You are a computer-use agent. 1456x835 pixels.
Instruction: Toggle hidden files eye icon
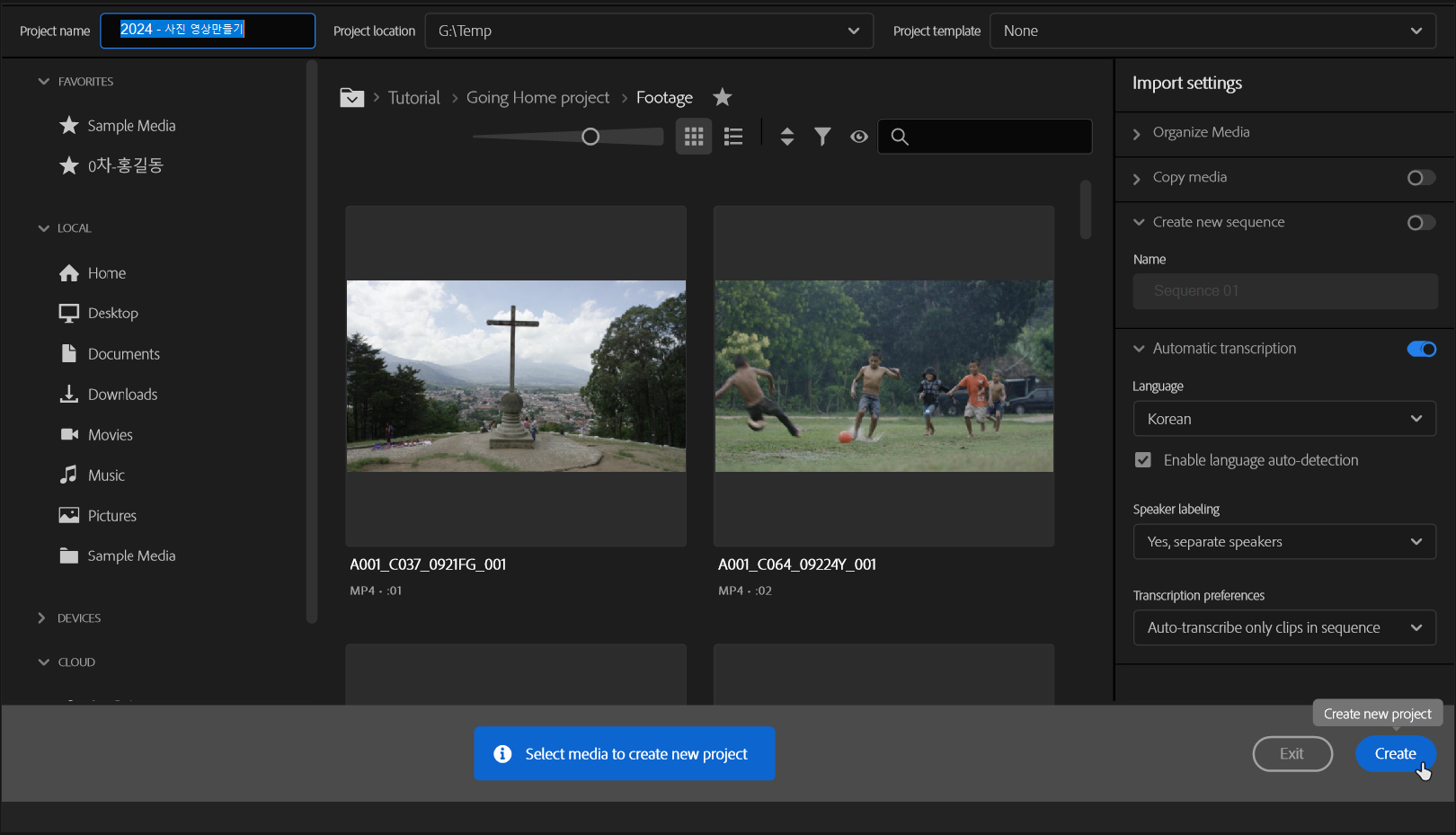(x=859, y=137)
